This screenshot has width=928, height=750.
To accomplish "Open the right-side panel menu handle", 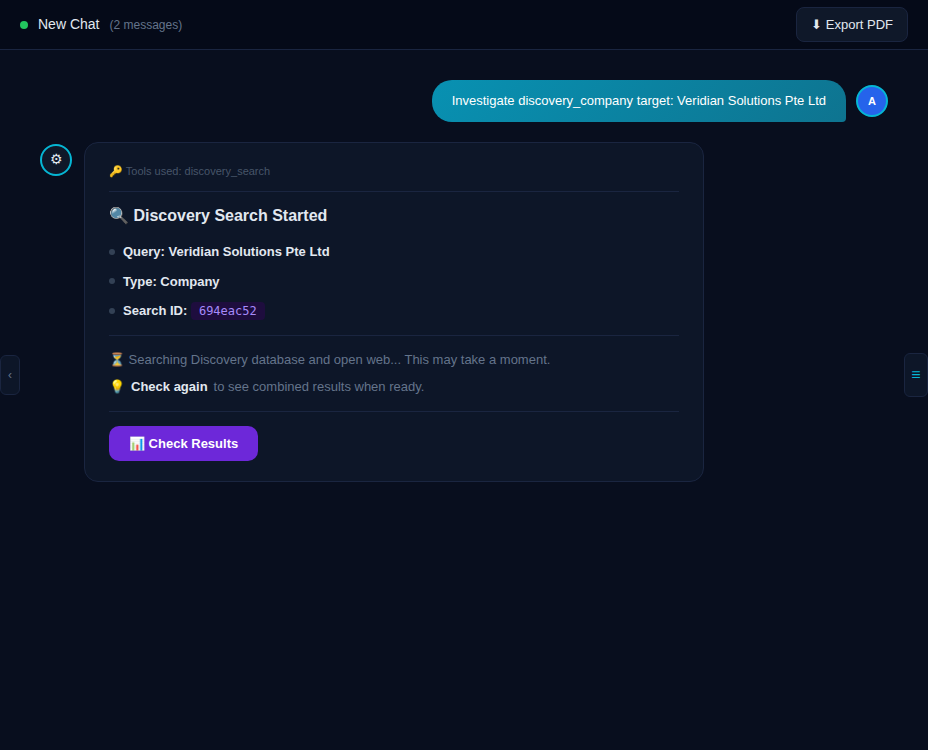I will tap(915, 375).
